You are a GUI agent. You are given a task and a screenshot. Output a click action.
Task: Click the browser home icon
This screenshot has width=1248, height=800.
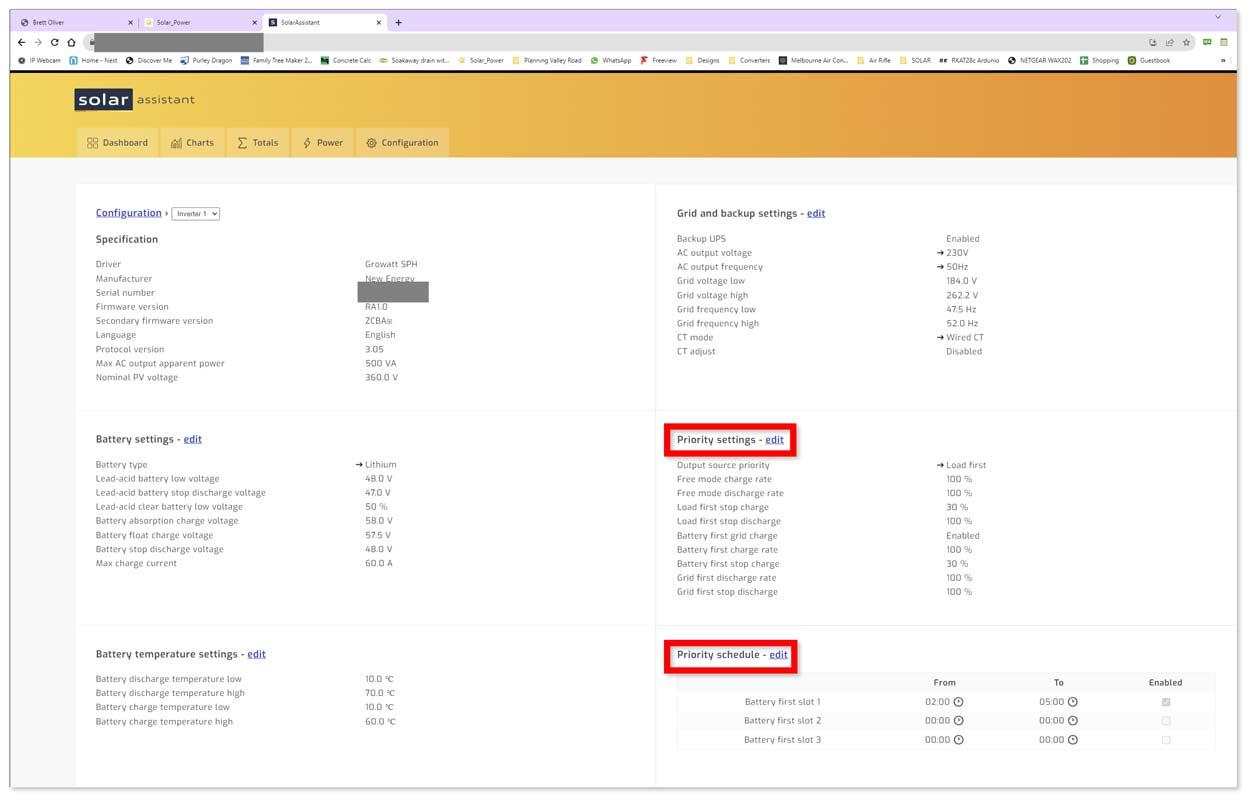point(71,43)
